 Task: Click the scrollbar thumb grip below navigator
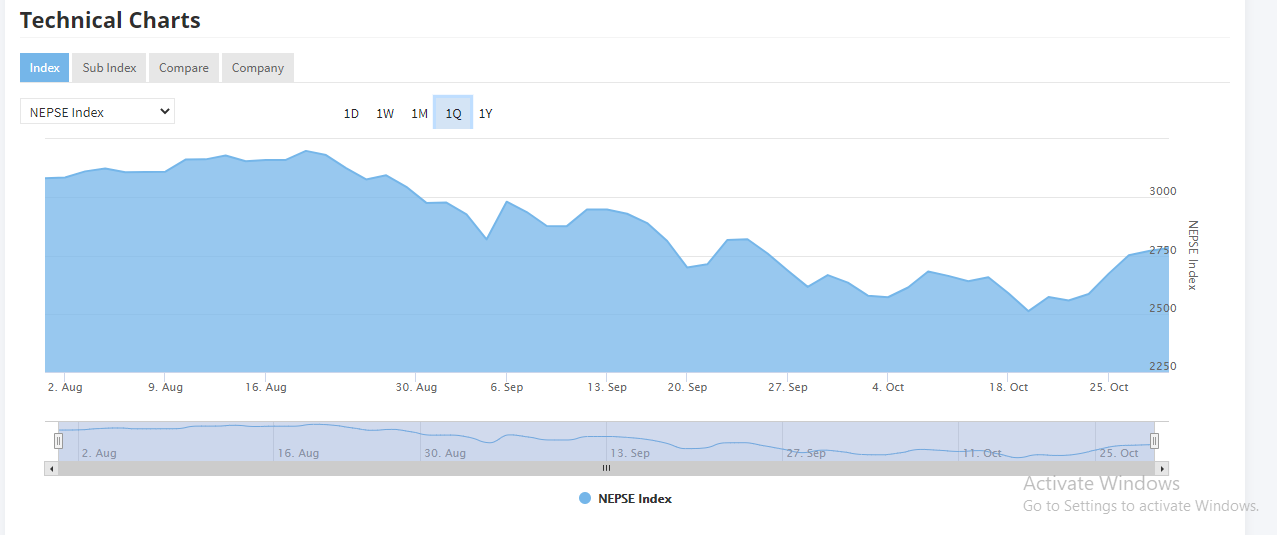[606, 468]
